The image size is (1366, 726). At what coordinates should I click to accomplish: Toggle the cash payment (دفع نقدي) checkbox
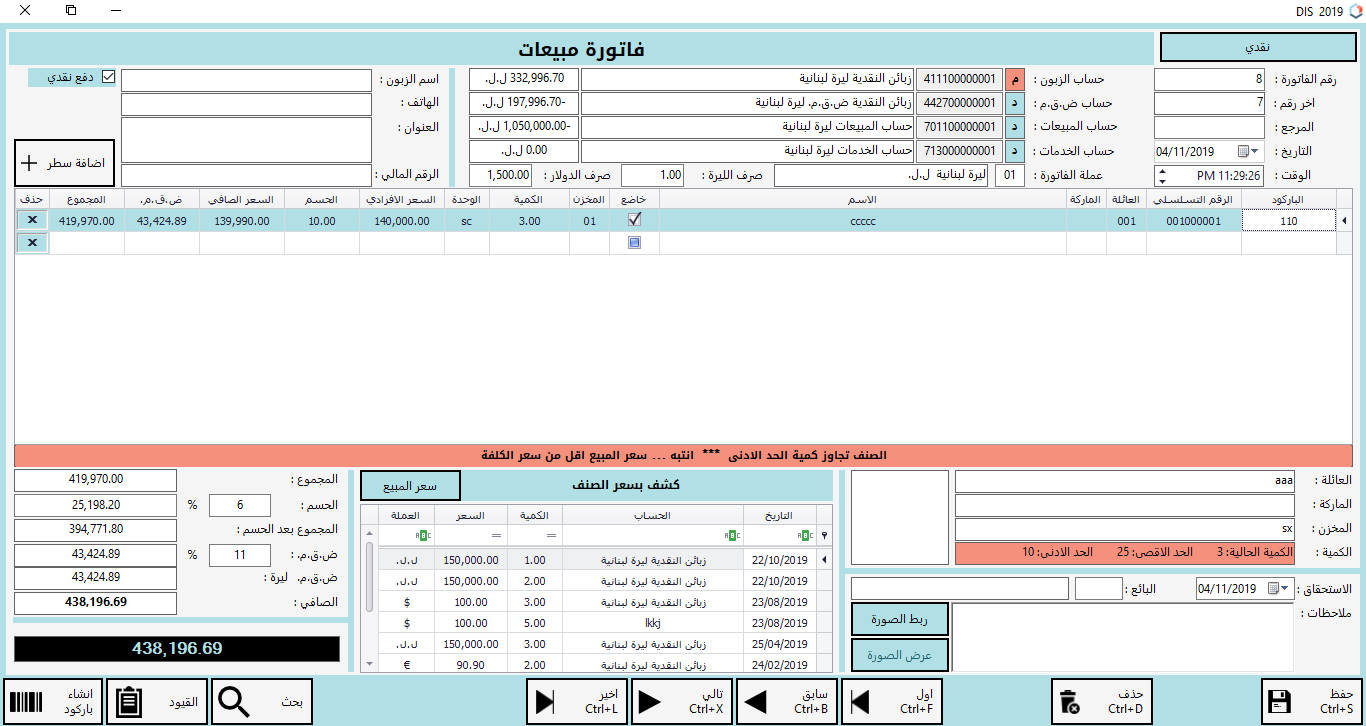(109, 77)
